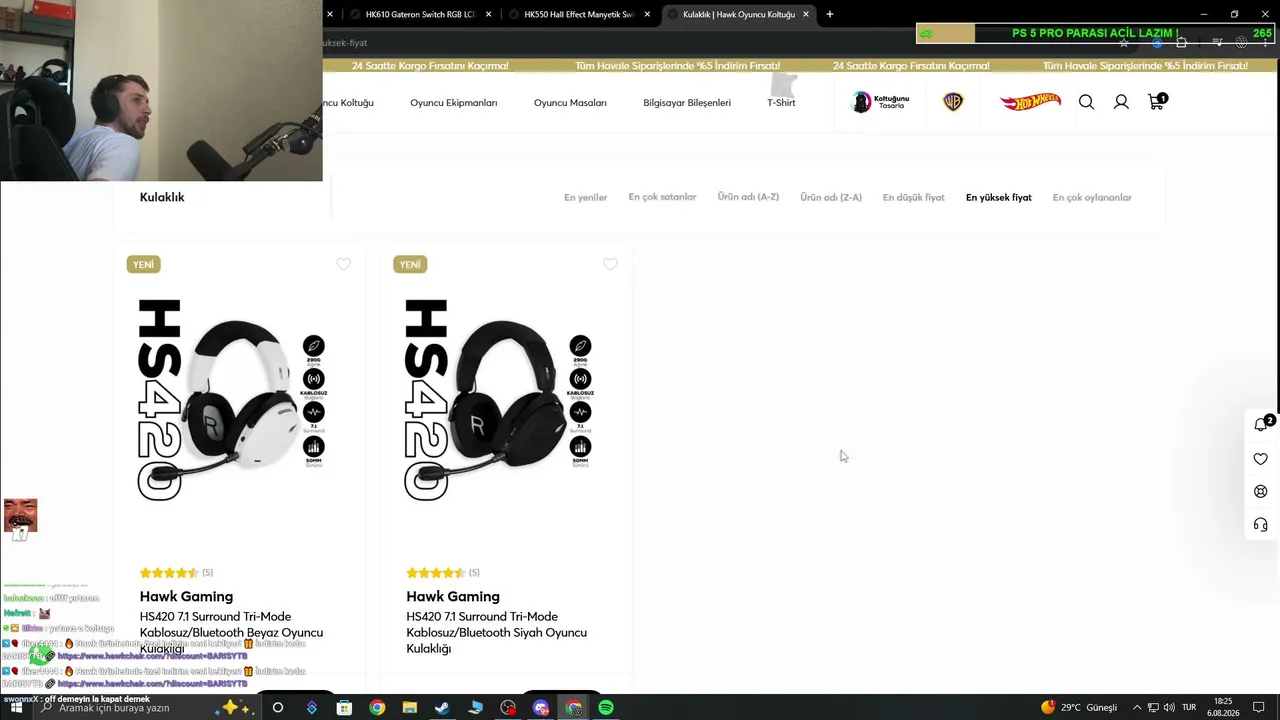Click the Hawk Gaming brand on white headset card
Image resolution: width=1280 pixels, height=720 pixels.
[x=186, y=597]
